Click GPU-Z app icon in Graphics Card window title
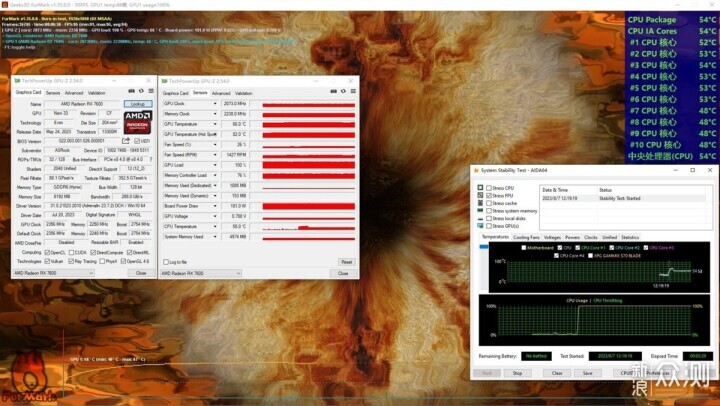 coord(17,80)
